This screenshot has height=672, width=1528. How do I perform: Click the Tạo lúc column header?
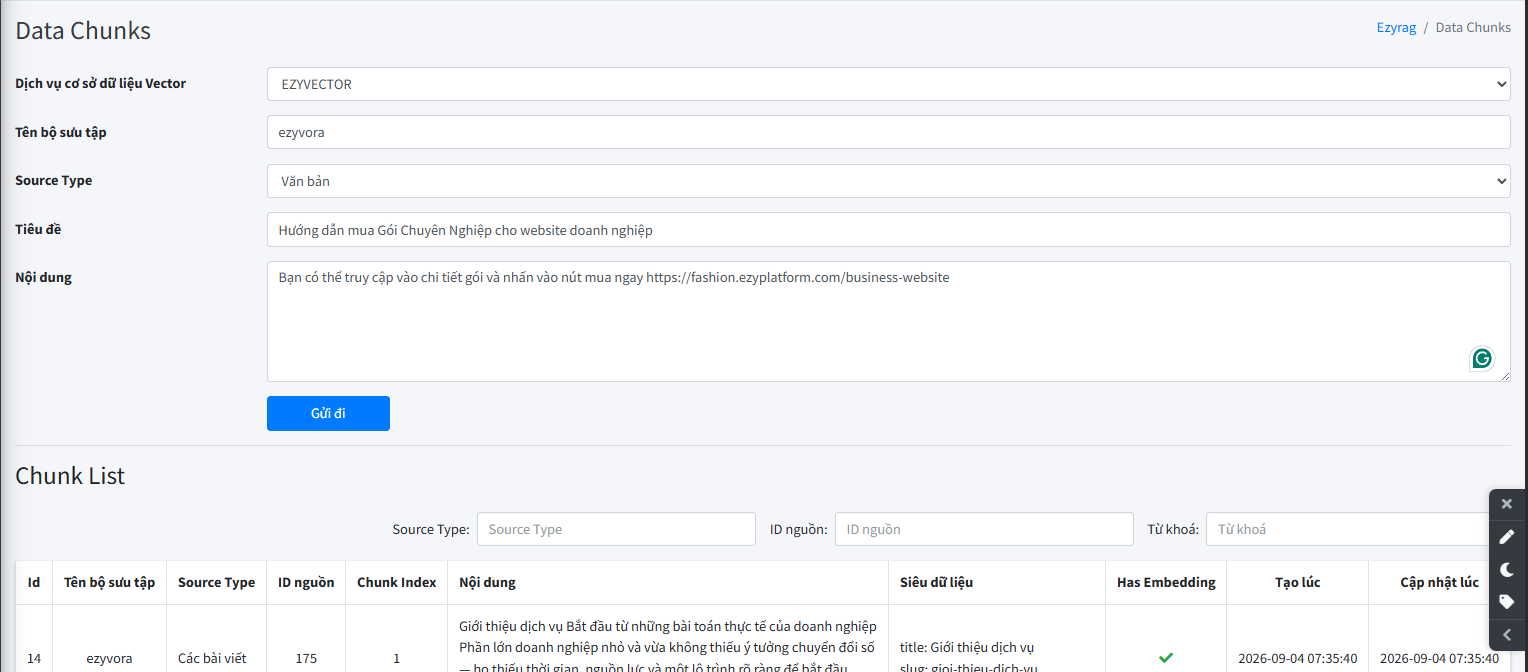[x=1298, y=582]
